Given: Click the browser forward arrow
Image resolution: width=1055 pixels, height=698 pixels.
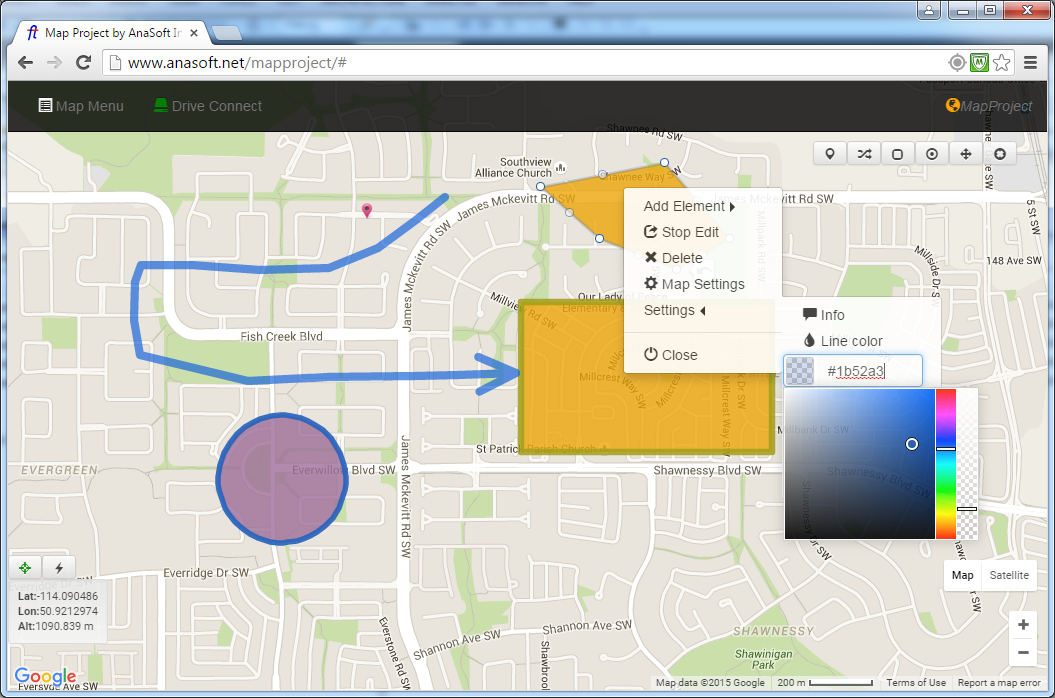Looking at the screenshot, I should (x=54, y=63).
